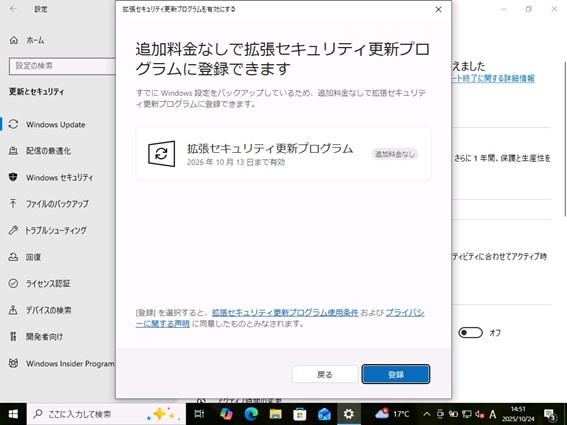Click the network icon in system tray
567x425 pixels.
pos(466,414)
